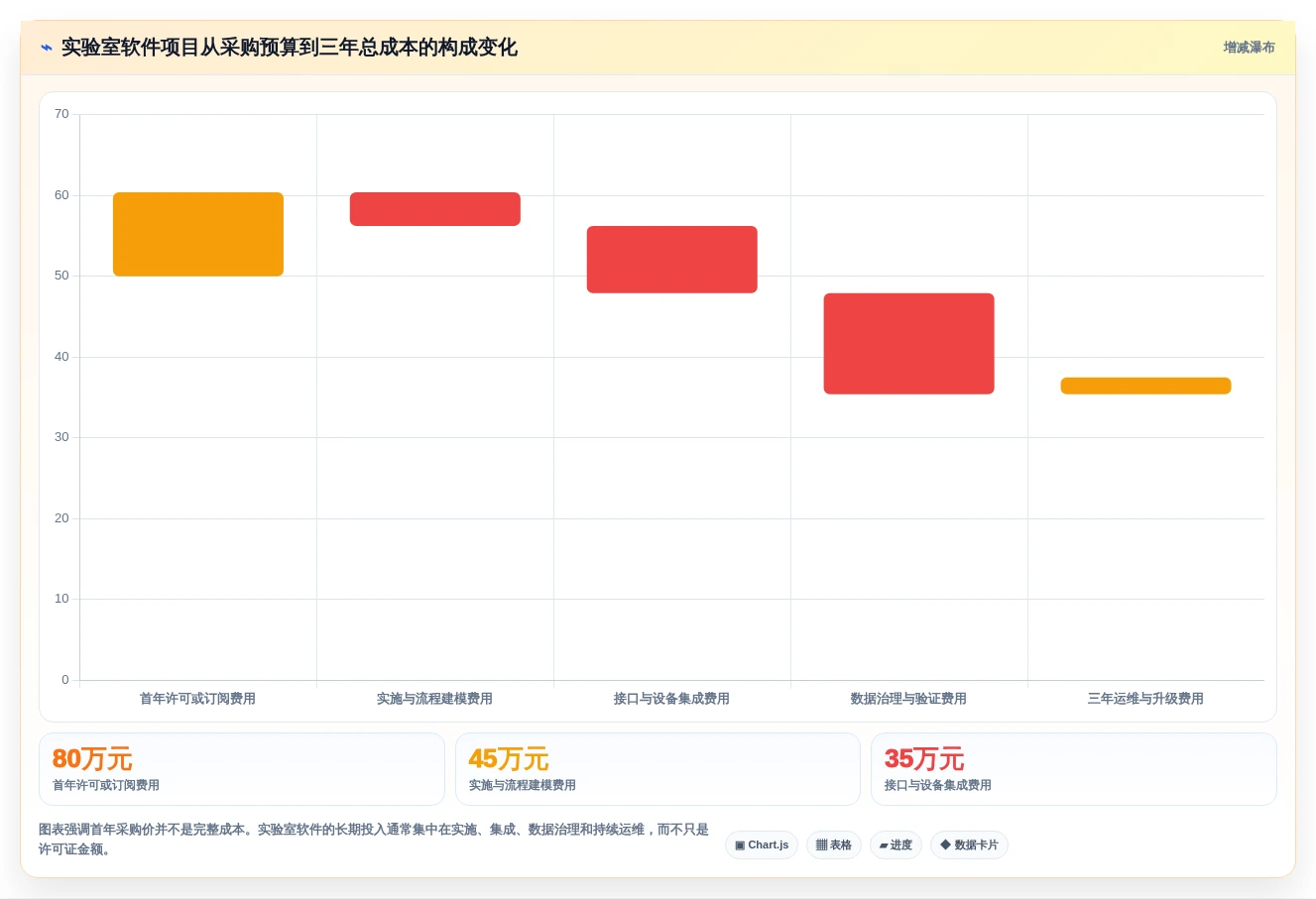
Task: Click the lightning icon beside the chart title
Action: pyautogui.click(x=46, y=48)
